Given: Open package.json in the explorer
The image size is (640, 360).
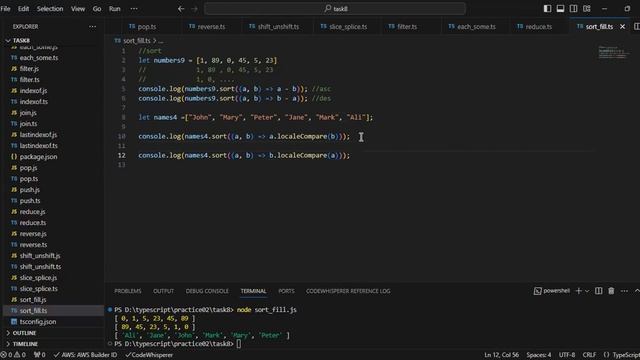Looking at the screenshot, I should tap(38, 157).
